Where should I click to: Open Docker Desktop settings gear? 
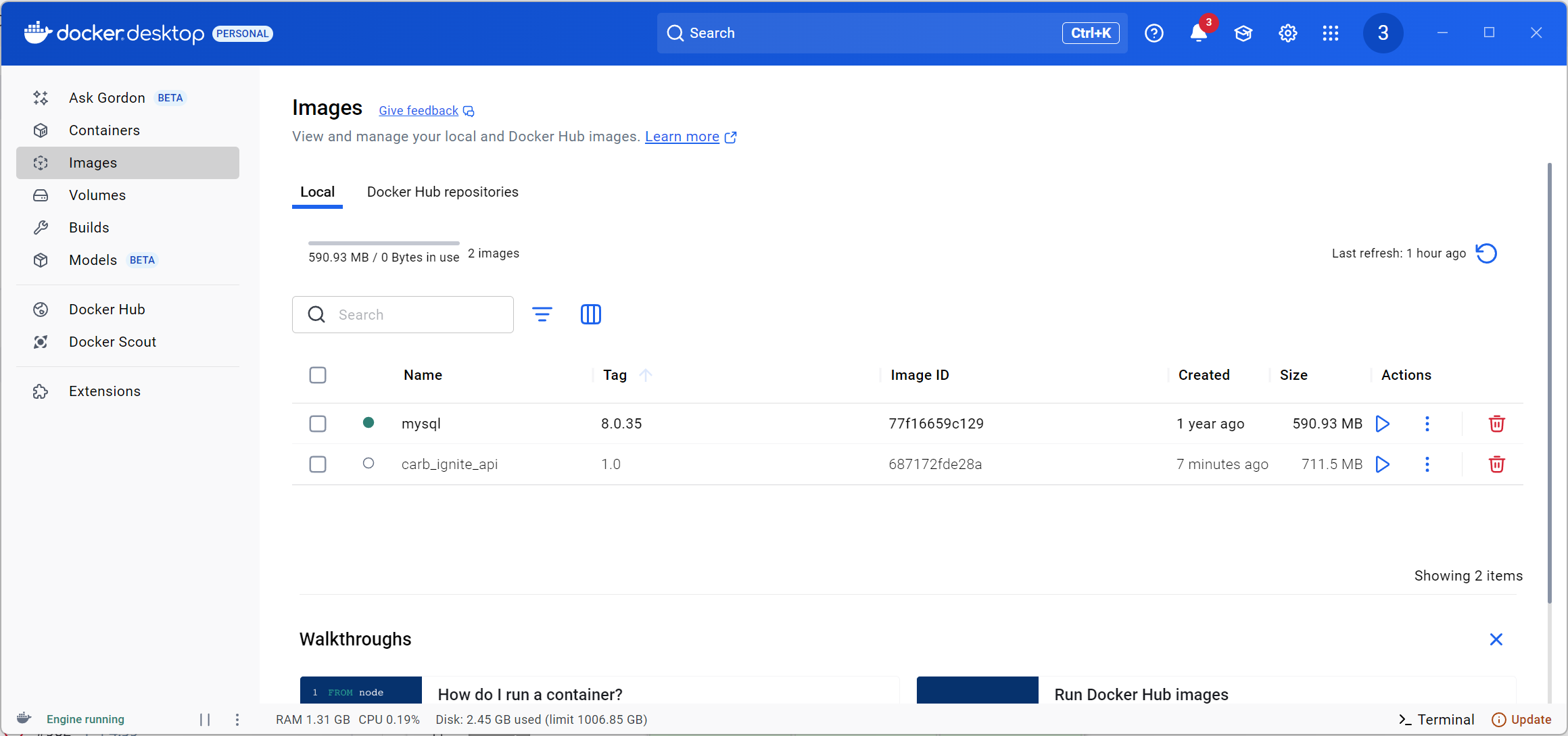[1287, 33]
